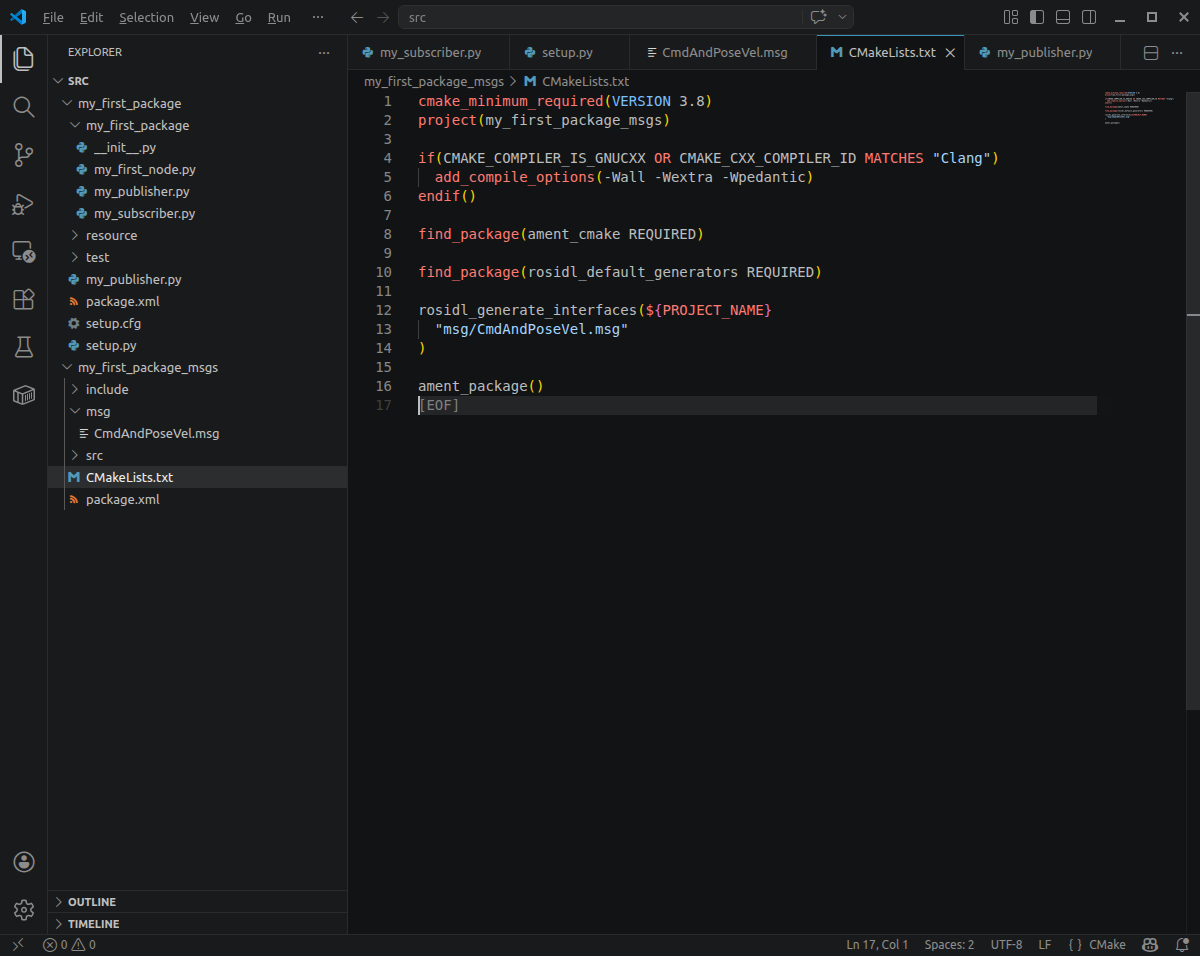1200x956 pixels.
Task: Go back with the left arrow
Action: (x=357, y=17)
